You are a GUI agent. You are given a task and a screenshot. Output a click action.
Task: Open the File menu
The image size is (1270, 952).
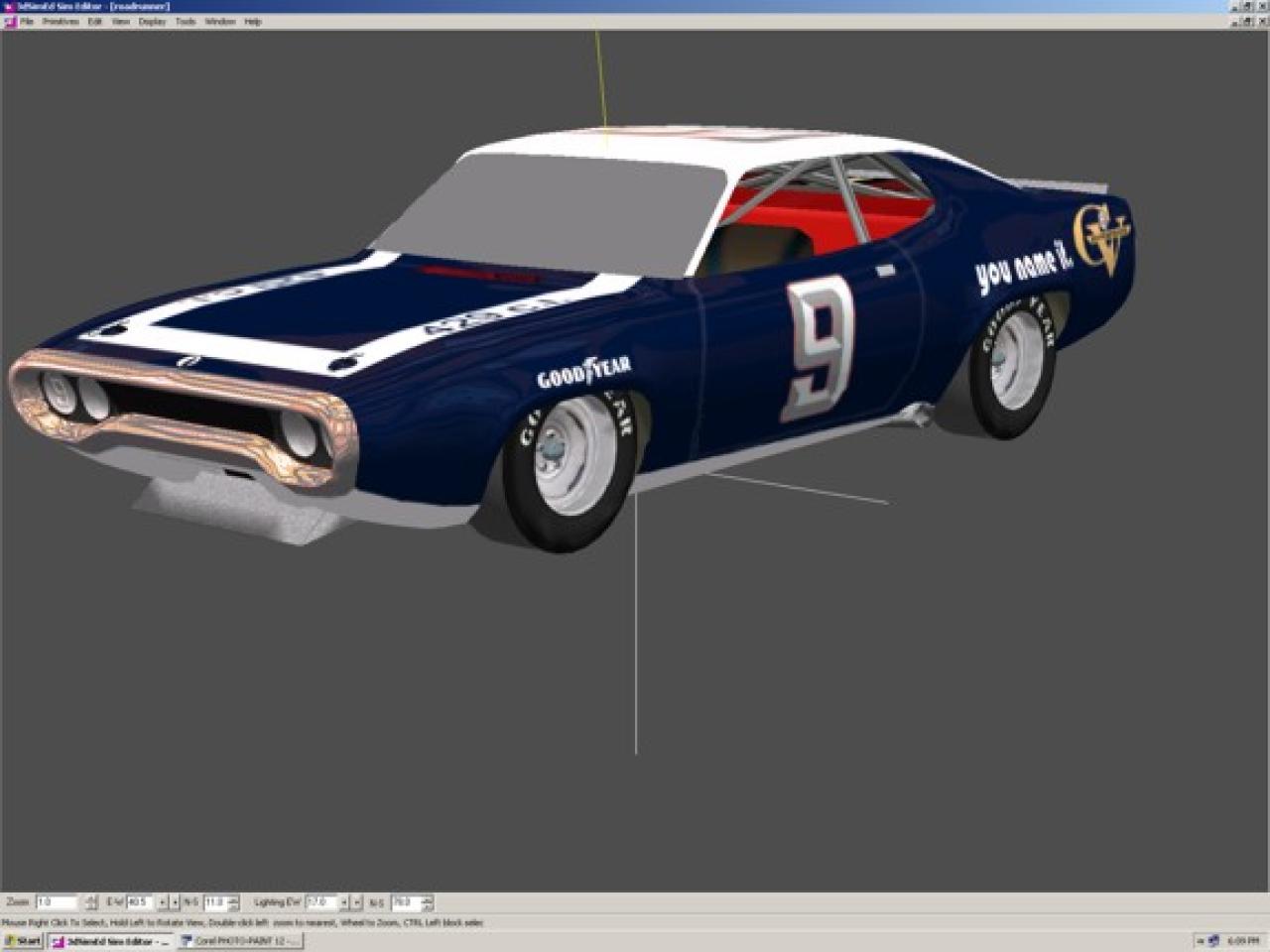[x=27, y=21]
